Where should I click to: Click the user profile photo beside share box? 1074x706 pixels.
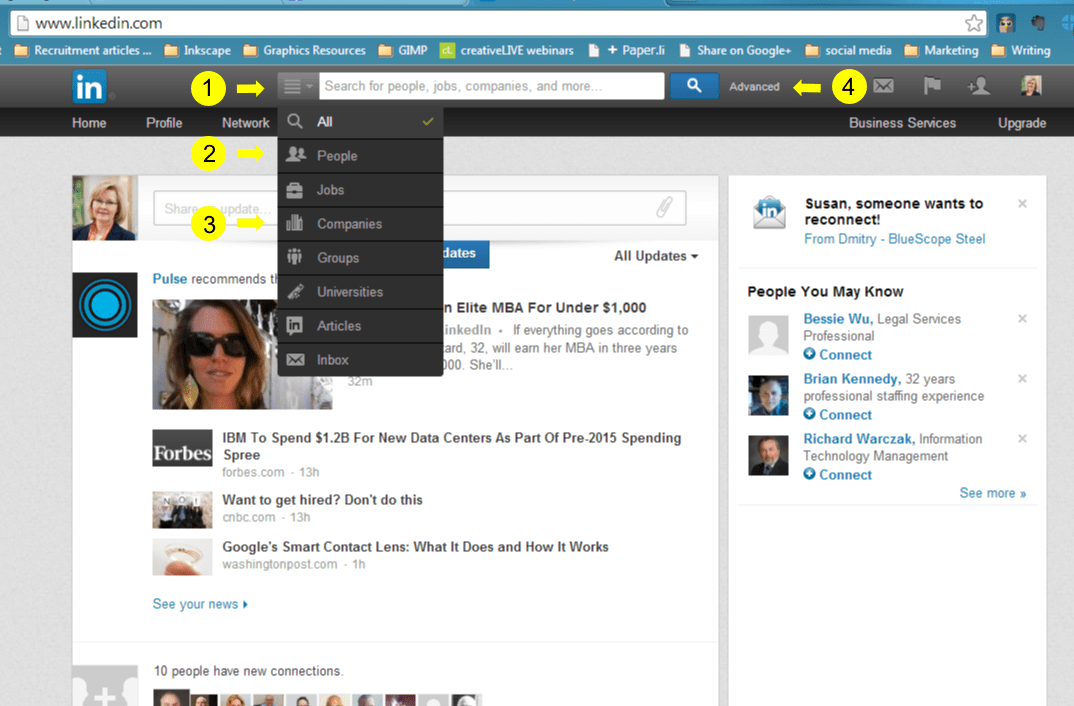point(105,208)
